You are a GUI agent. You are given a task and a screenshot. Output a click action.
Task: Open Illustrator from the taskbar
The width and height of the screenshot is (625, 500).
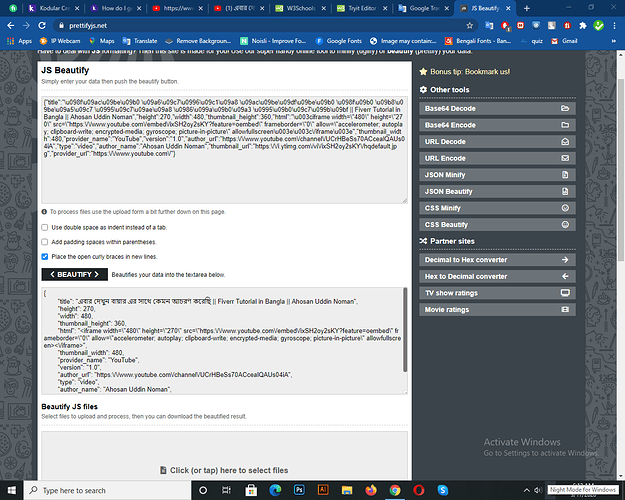(323, 490)
